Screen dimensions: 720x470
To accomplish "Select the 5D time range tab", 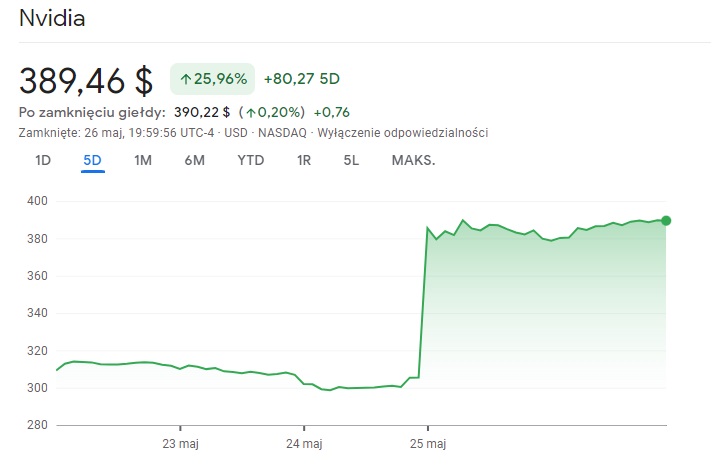I will tap(93, 160).
